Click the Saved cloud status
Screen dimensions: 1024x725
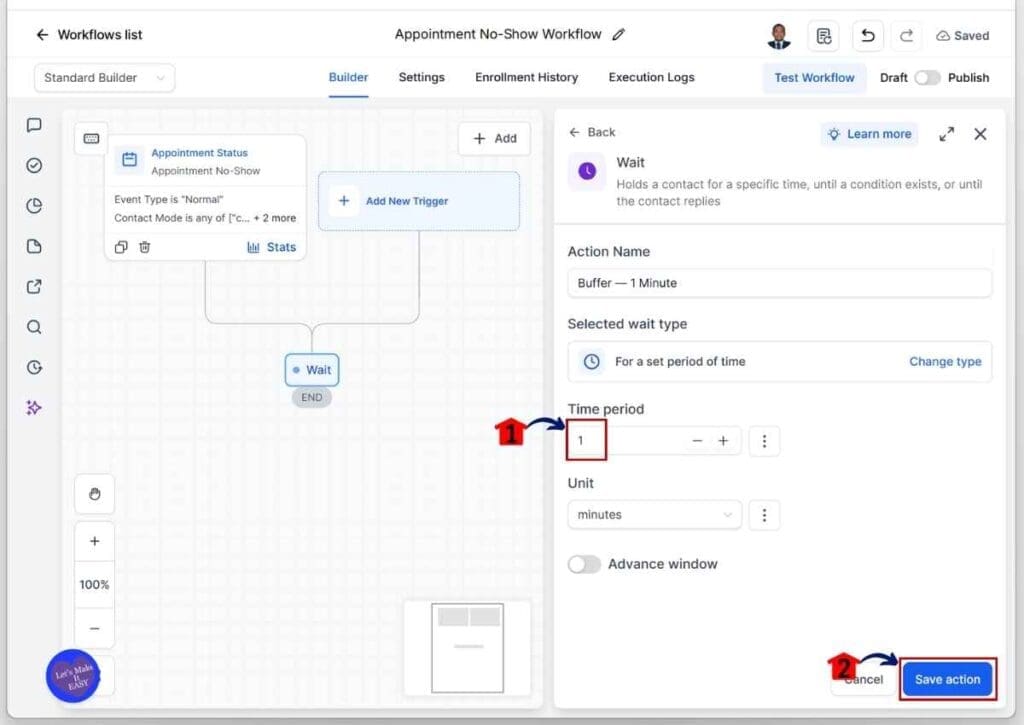coord(963,36)
